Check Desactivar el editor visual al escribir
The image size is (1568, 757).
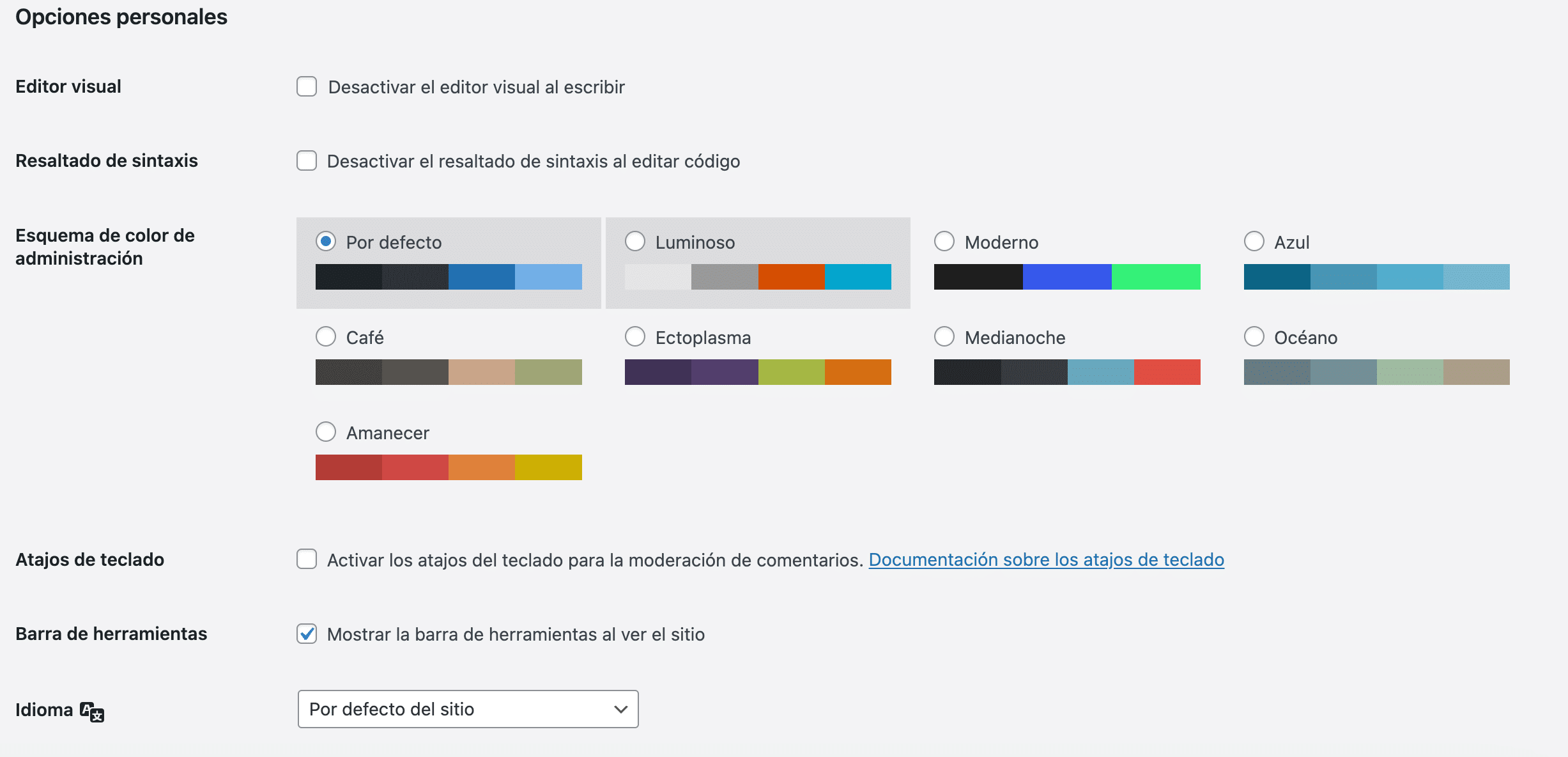coord(307,87)
